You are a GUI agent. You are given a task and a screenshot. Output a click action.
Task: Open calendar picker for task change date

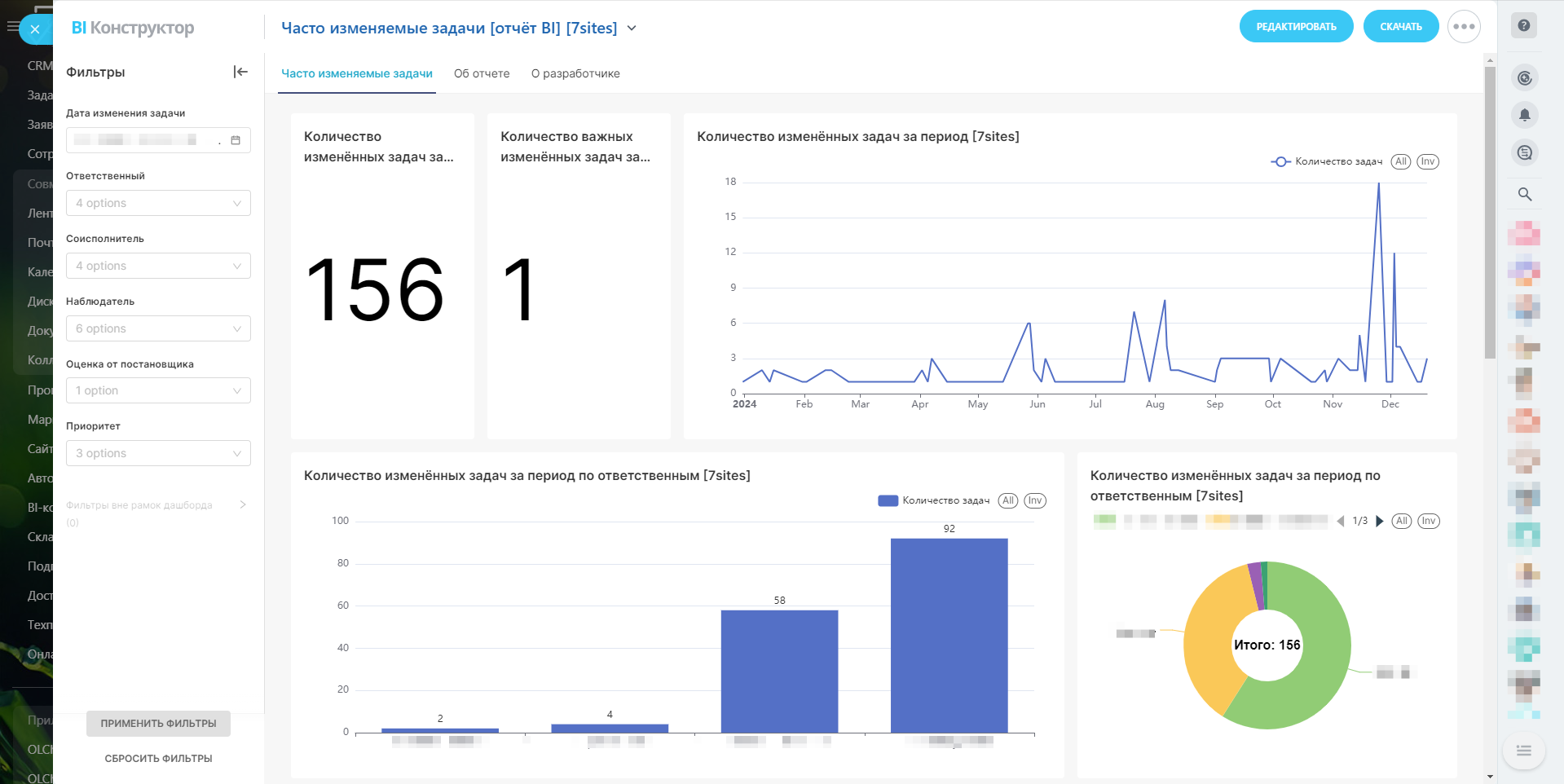click(236, 140)
